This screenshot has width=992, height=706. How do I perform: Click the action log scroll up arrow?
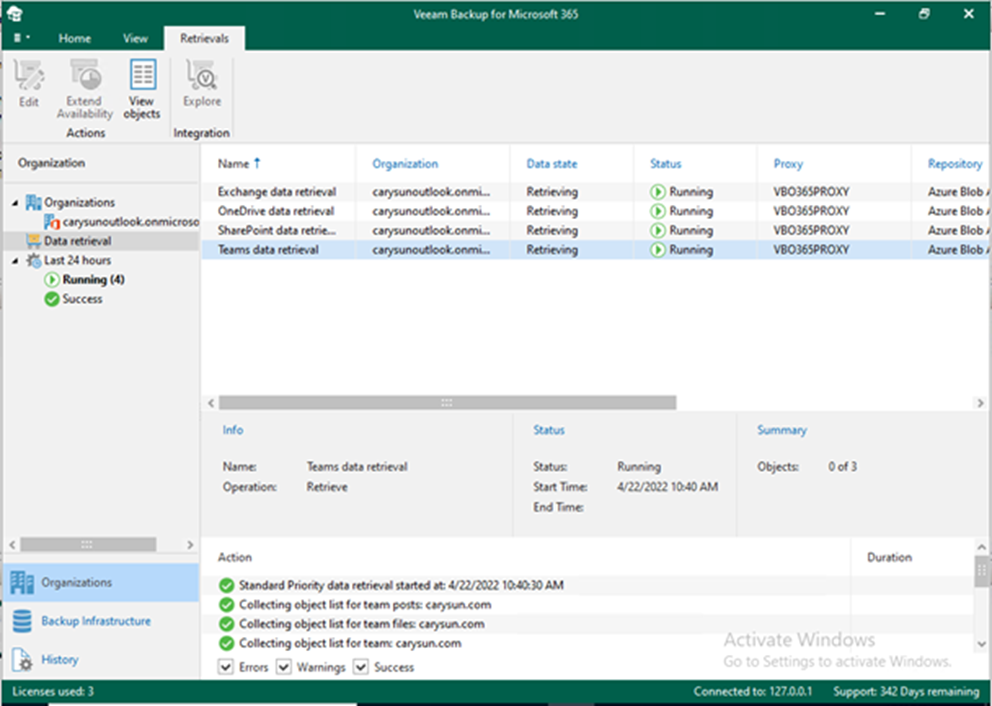[x=981, y=547]
